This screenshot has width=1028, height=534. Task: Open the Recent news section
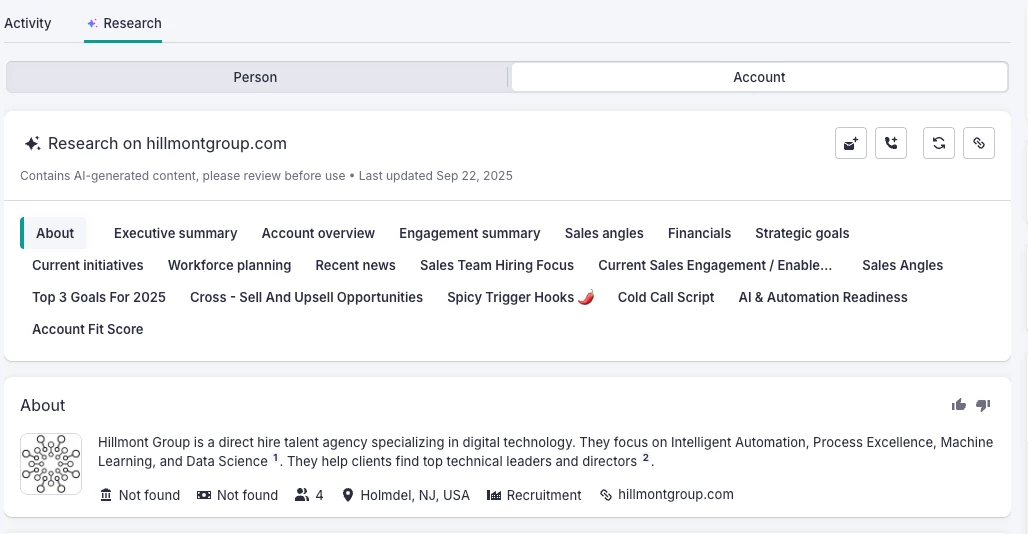tap(355, 265)
